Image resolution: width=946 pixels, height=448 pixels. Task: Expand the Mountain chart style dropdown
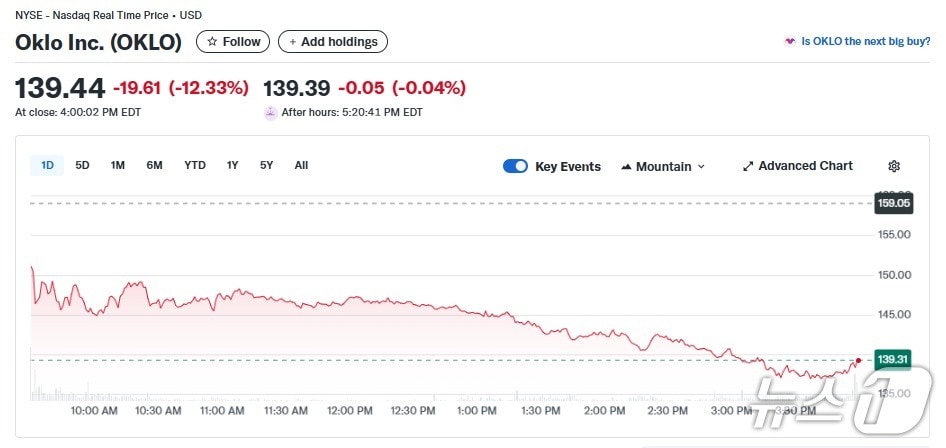click(700, 166)
